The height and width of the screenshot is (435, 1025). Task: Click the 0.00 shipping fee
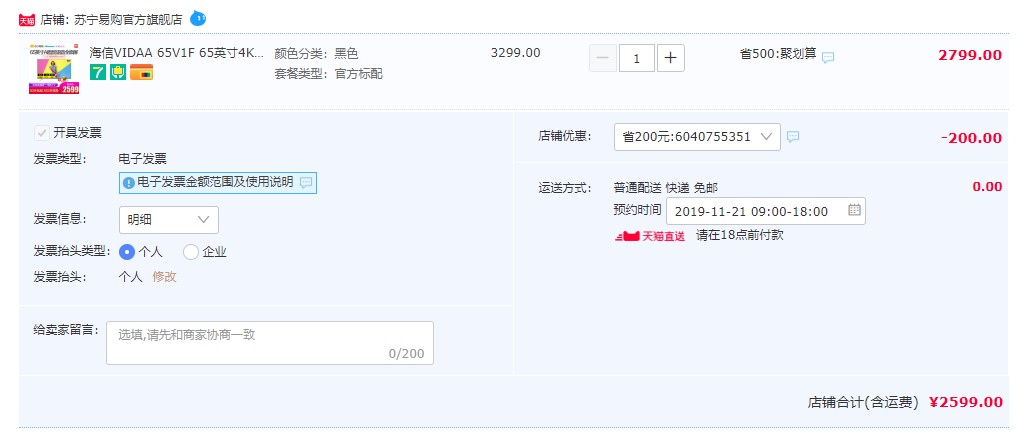[988, 187]
